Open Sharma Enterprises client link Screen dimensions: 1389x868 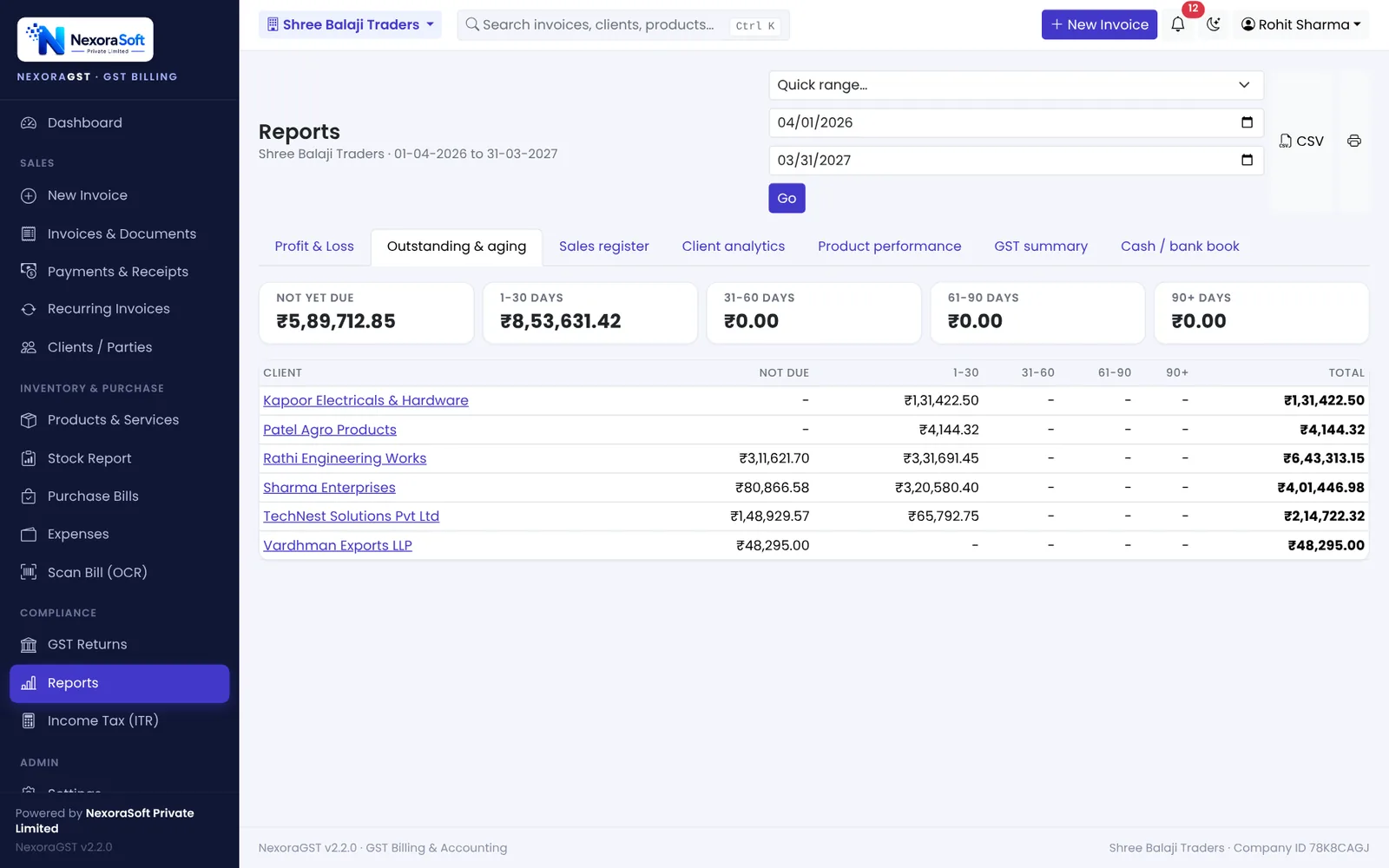329,488
